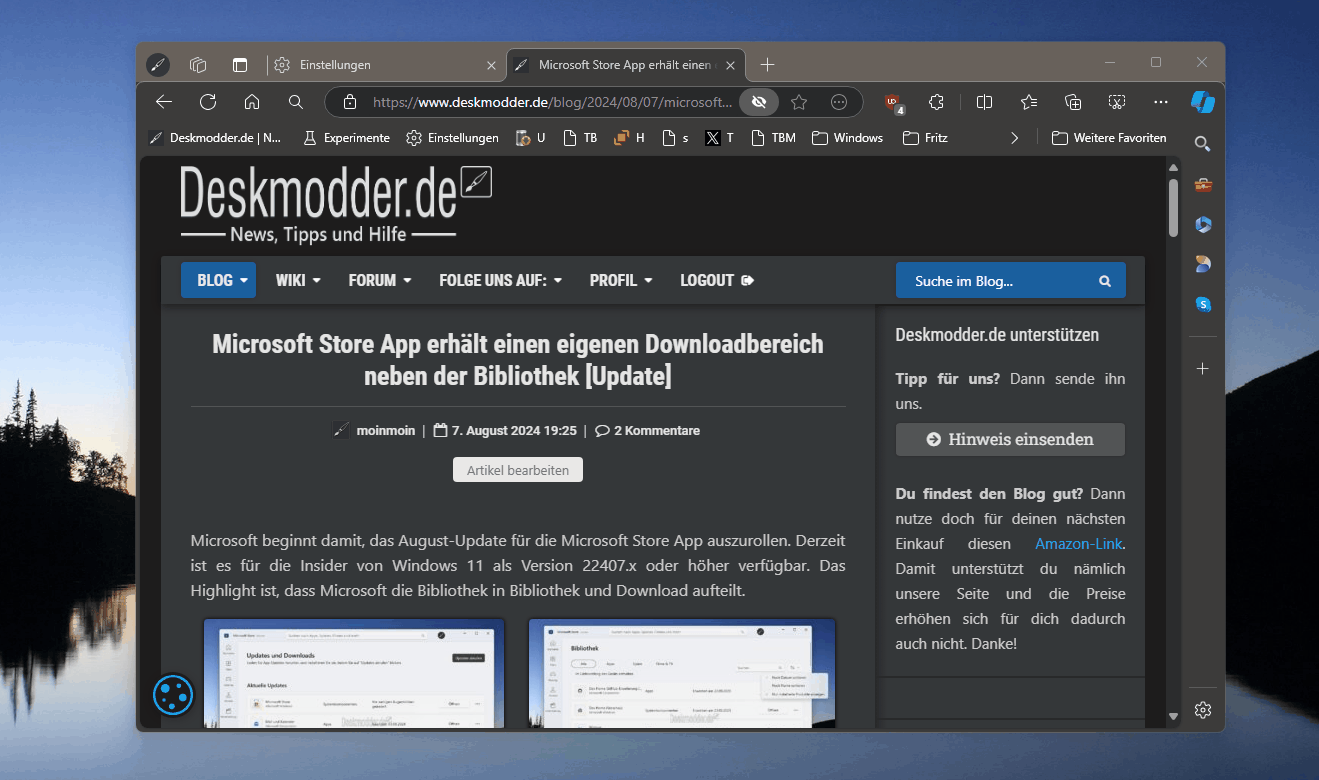Expand the BLOG navigation dropdown
This screenshot has width=1319, height=780.
[218, 280]
